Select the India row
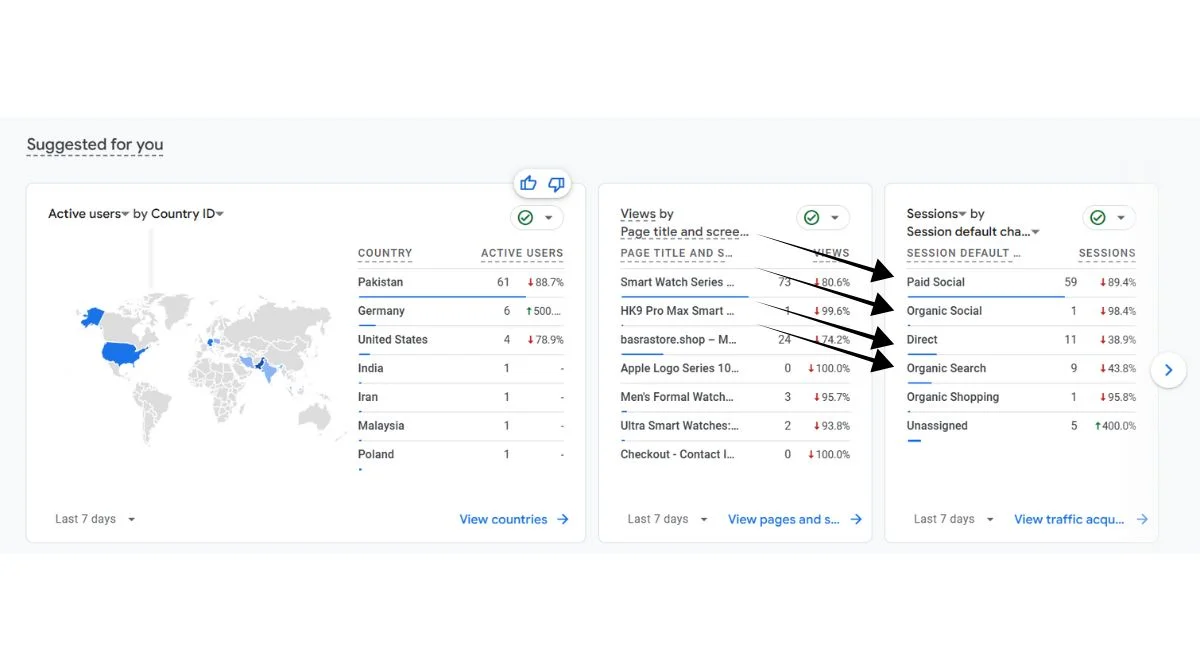 click(x=461, y=368)
